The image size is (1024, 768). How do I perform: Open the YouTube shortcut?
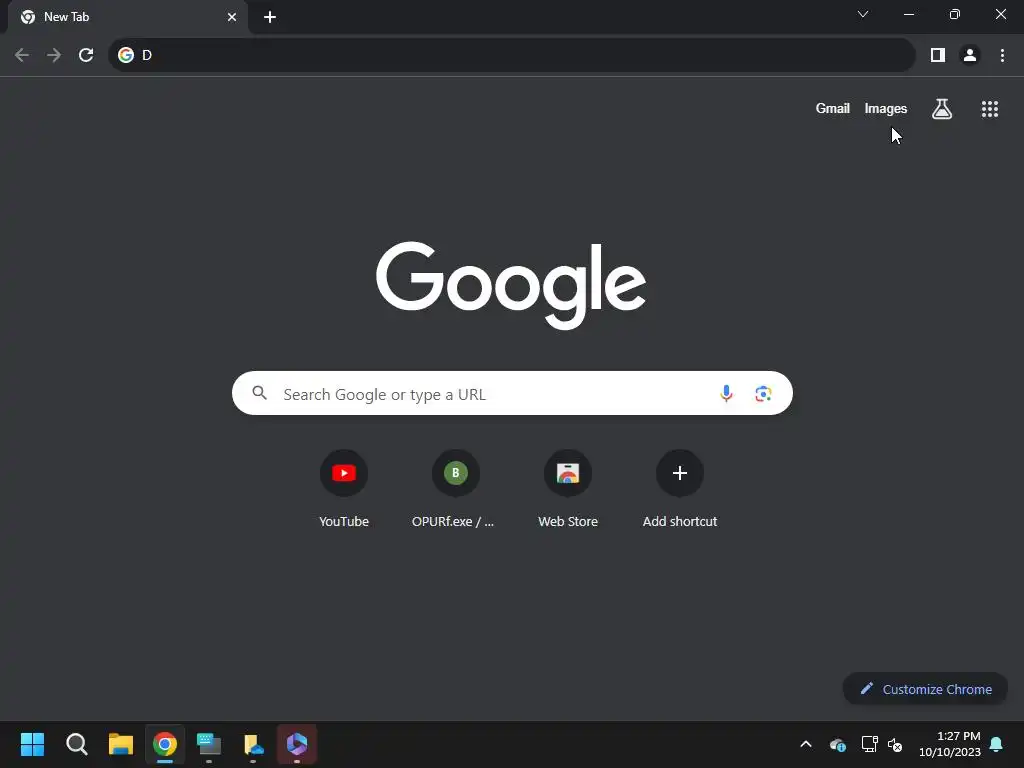344,489
